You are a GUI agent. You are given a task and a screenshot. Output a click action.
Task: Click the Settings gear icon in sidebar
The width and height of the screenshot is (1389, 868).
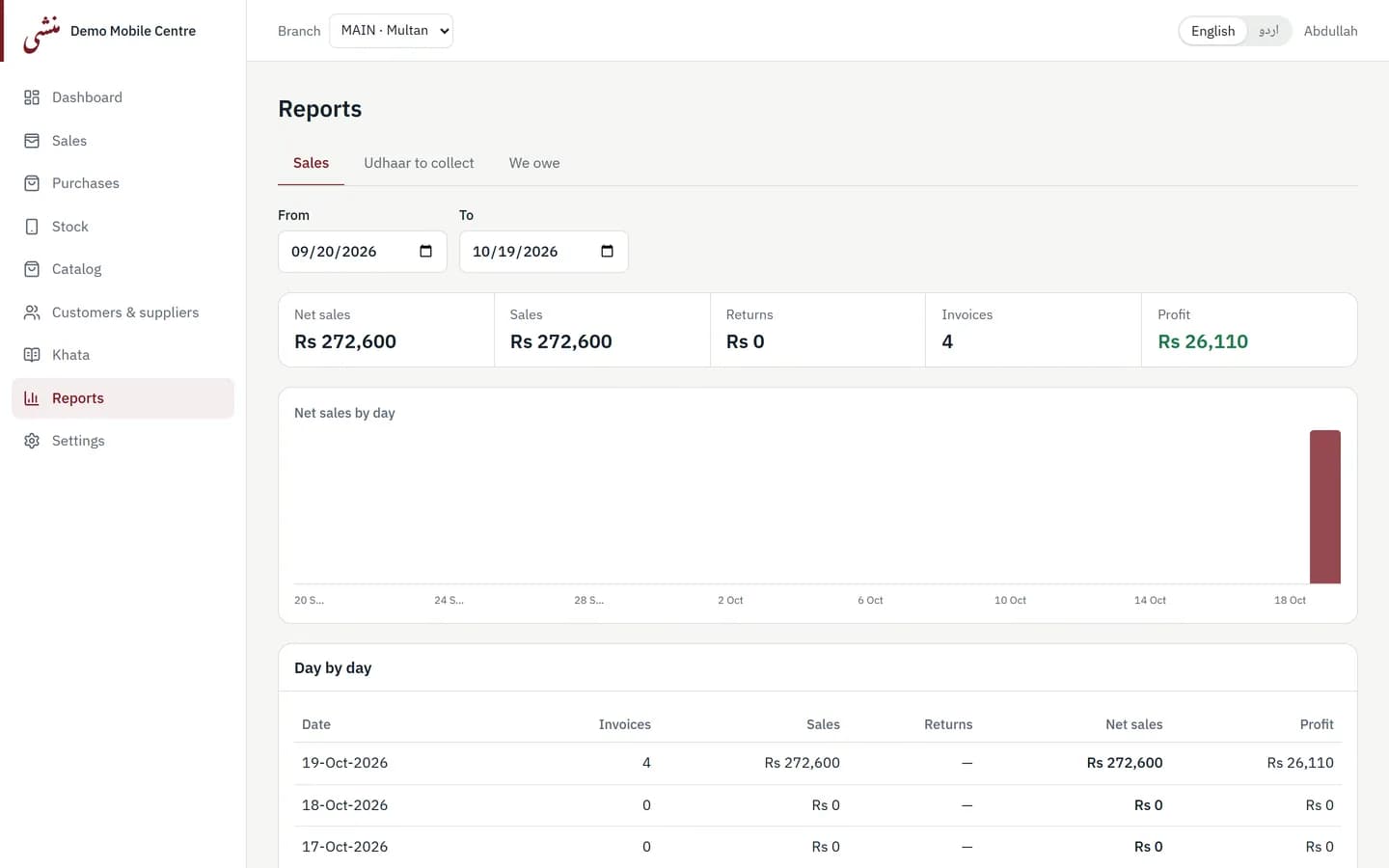tap(32, 441)
